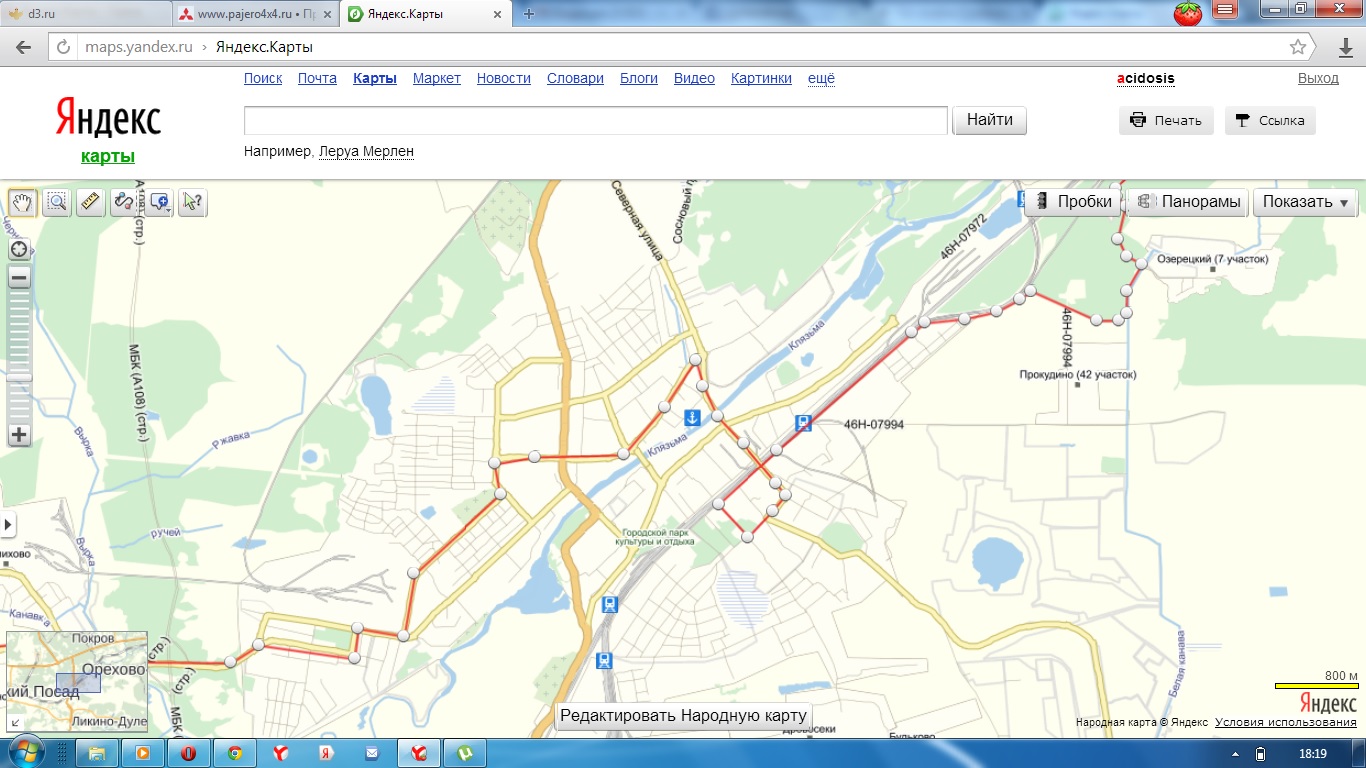Click the Леруа Мерлен example link
The image size is (1366, 768).
(x=366, y=151)
